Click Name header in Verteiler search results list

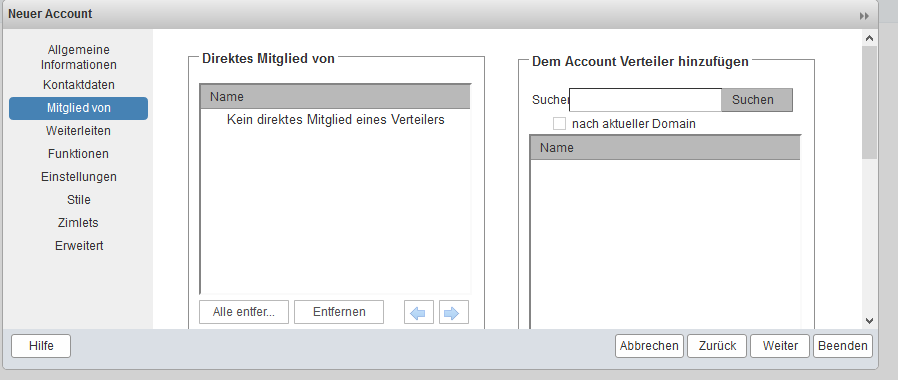[665, 148]
